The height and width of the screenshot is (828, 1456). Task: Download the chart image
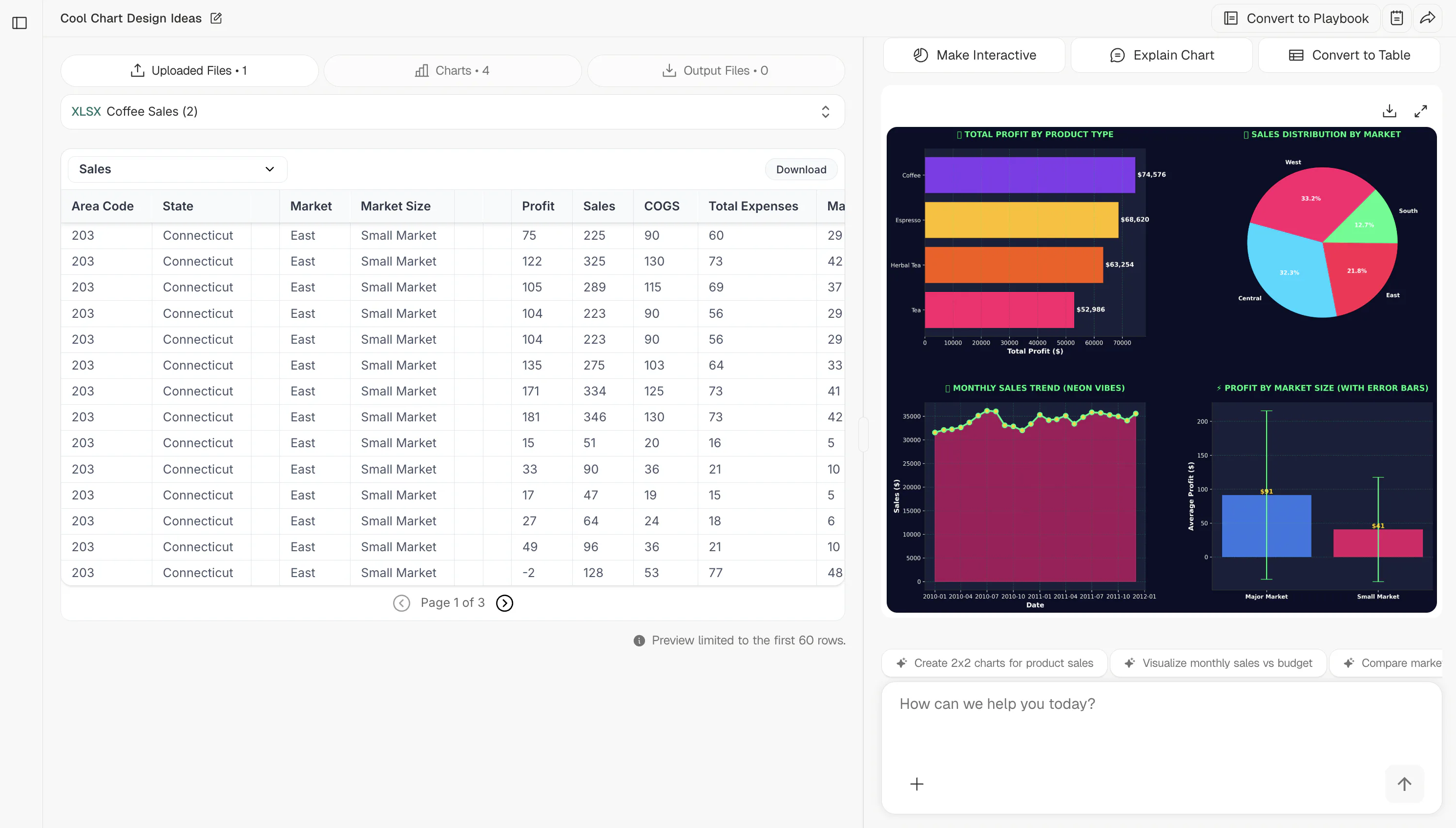1390,110
